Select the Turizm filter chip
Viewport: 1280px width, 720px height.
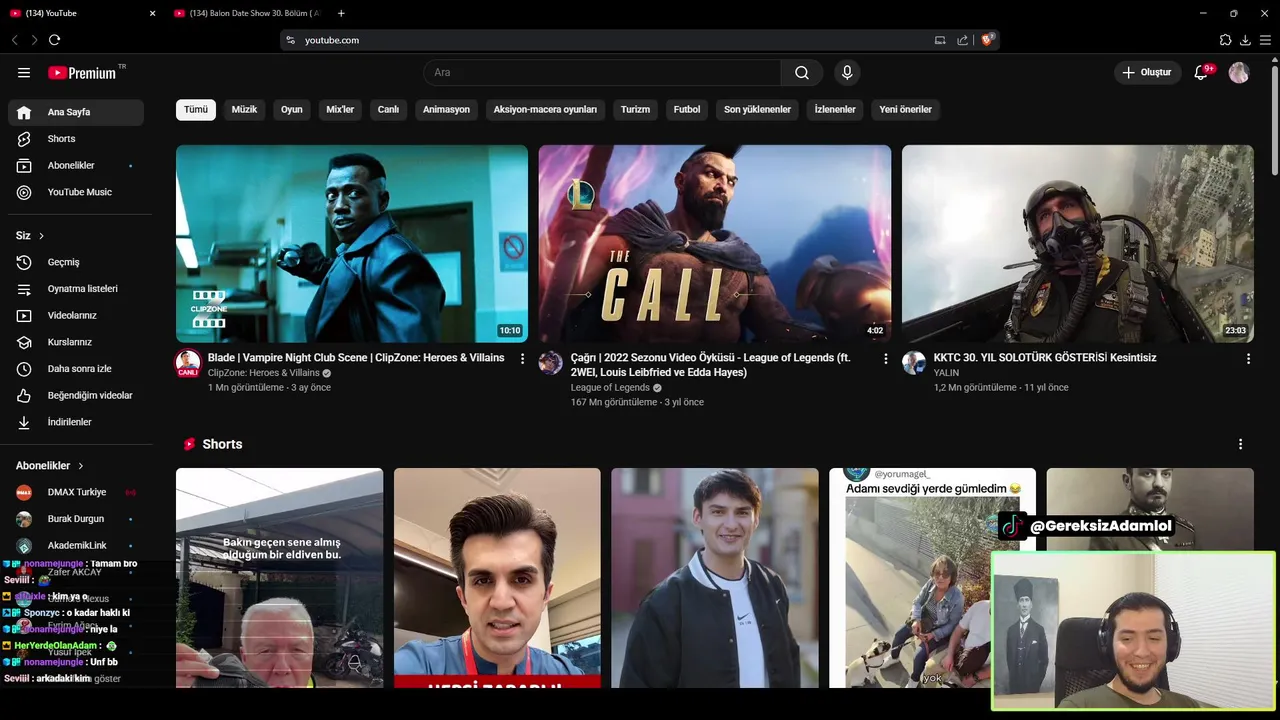tap(635, 110)
